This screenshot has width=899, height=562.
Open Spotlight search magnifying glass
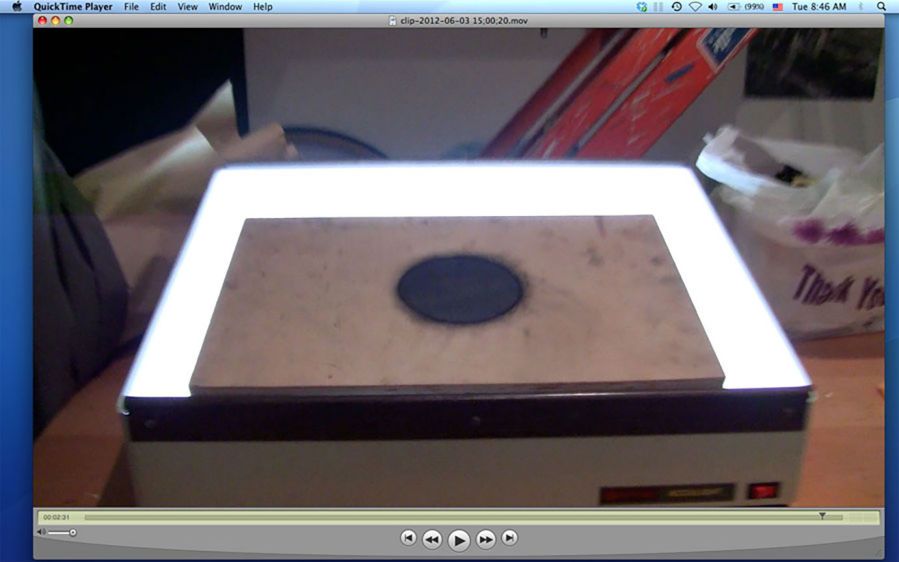click(880, 7)
